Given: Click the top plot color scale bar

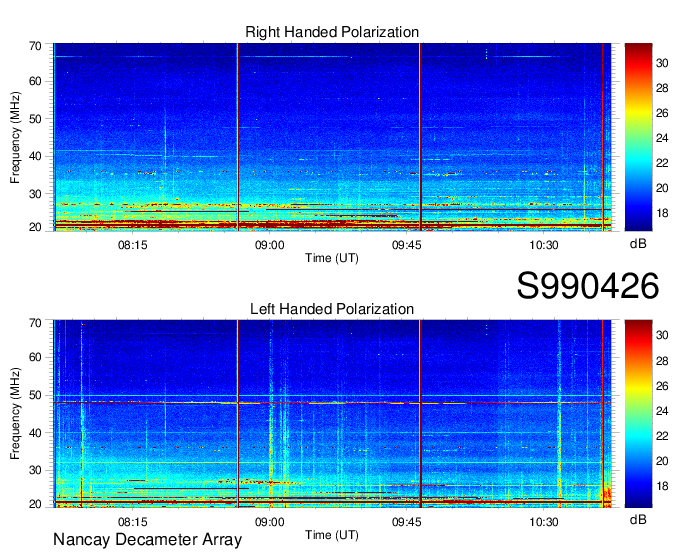Looking at the screenshot, I should pos(638,137).
